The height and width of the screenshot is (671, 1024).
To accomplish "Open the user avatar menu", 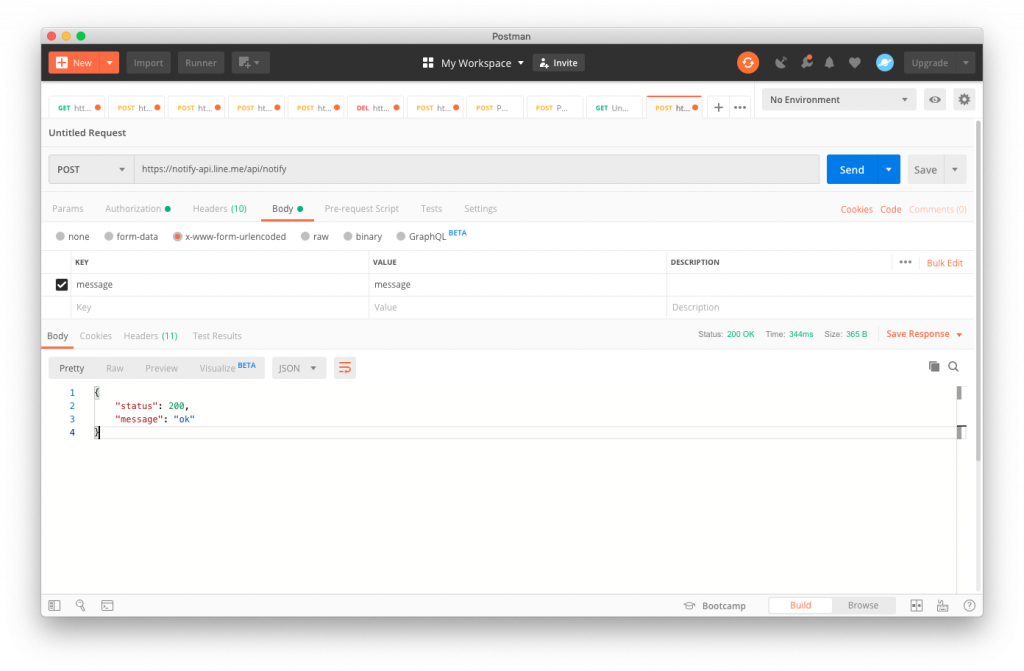I will coord(884,63).
